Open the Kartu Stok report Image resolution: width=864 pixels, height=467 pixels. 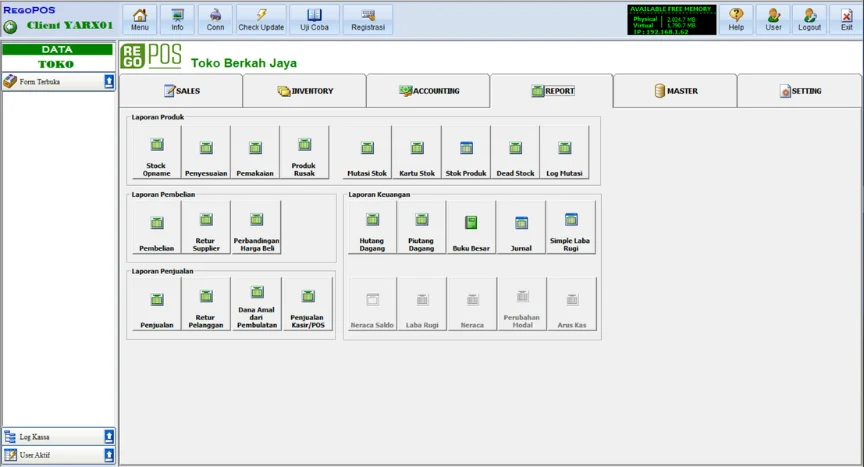pyautogui.click(x=417, y=153)
